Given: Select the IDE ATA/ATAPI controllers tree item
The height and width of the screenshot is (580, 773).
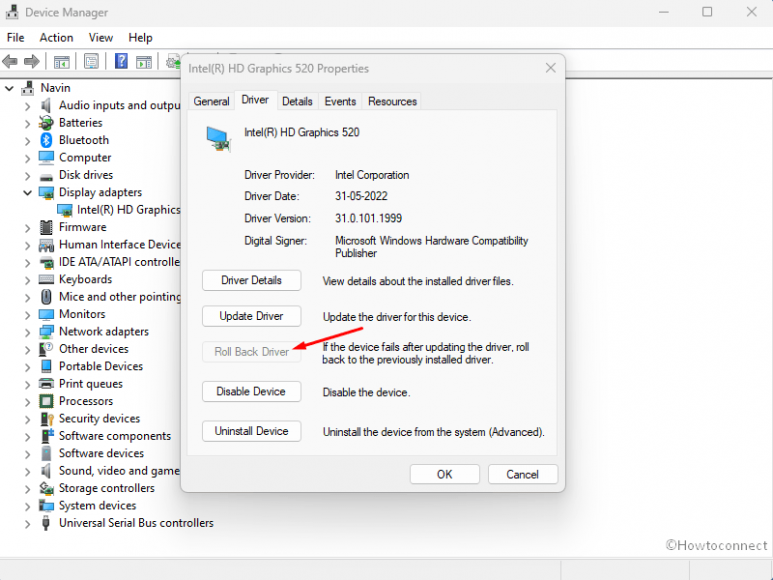Looking at the screenshot, I should click(x=119, y=262).
